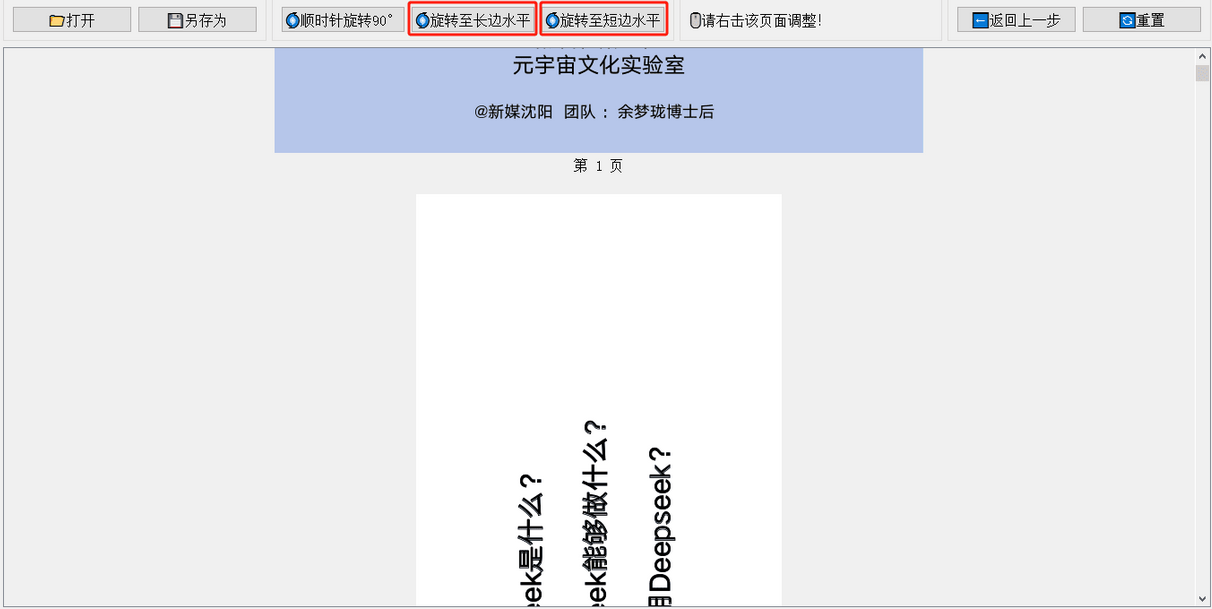Click the scroll-down arrow of the vertical scrollbar
This screenshot has width=1212, height=609.
point(1202,598)
